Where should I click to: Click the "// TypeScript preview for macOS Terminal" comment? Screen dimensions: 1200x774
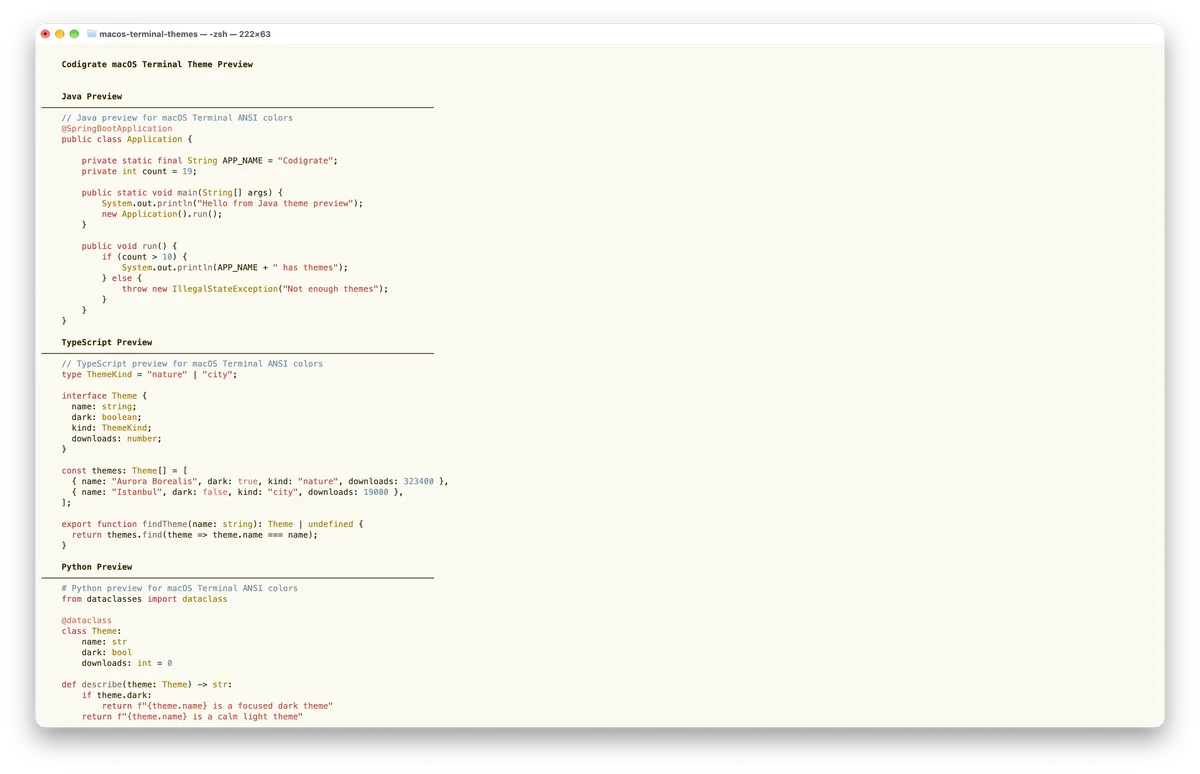192,364
